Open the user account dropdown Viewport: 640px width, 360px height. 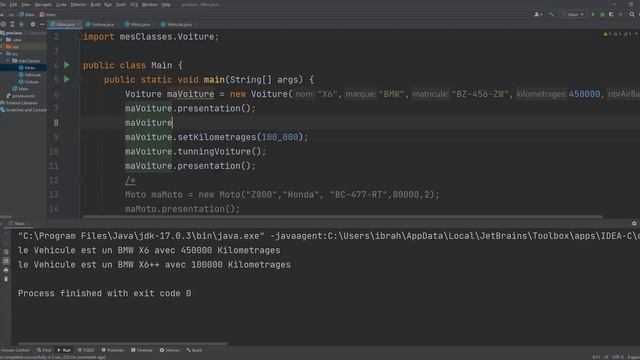point(538,14)
